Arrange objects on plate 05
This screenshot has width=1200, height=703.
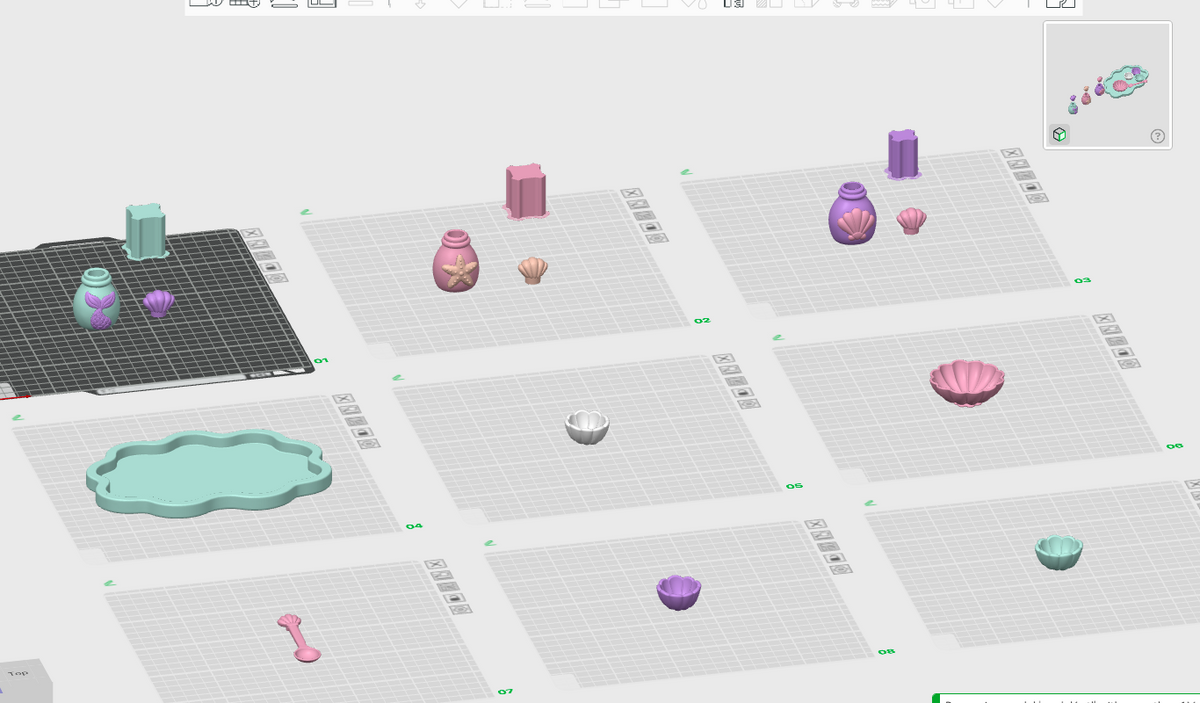point(737,381)
